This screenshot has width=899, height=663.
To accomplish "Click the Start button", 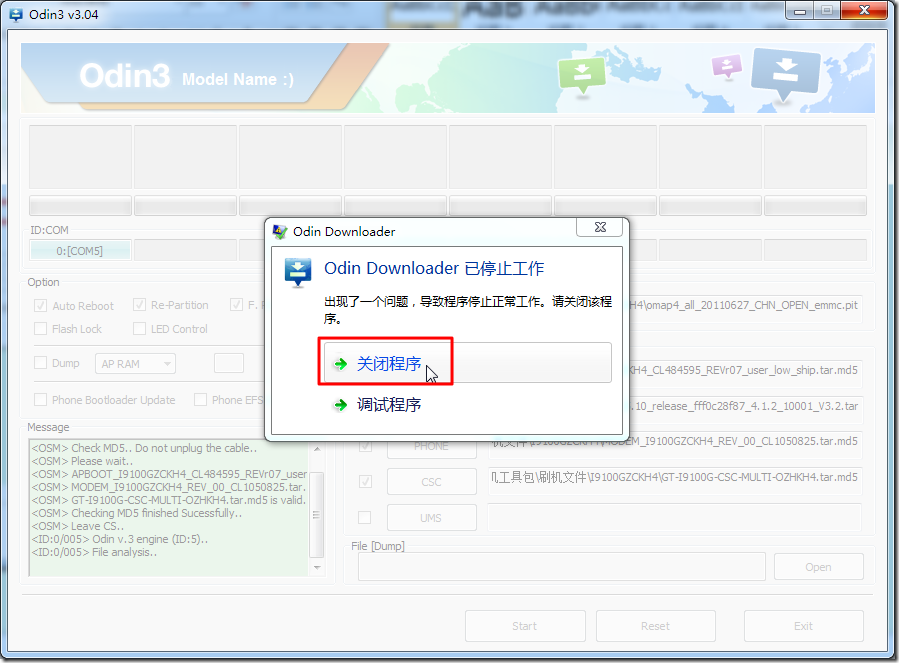I will tap(525, 626).
